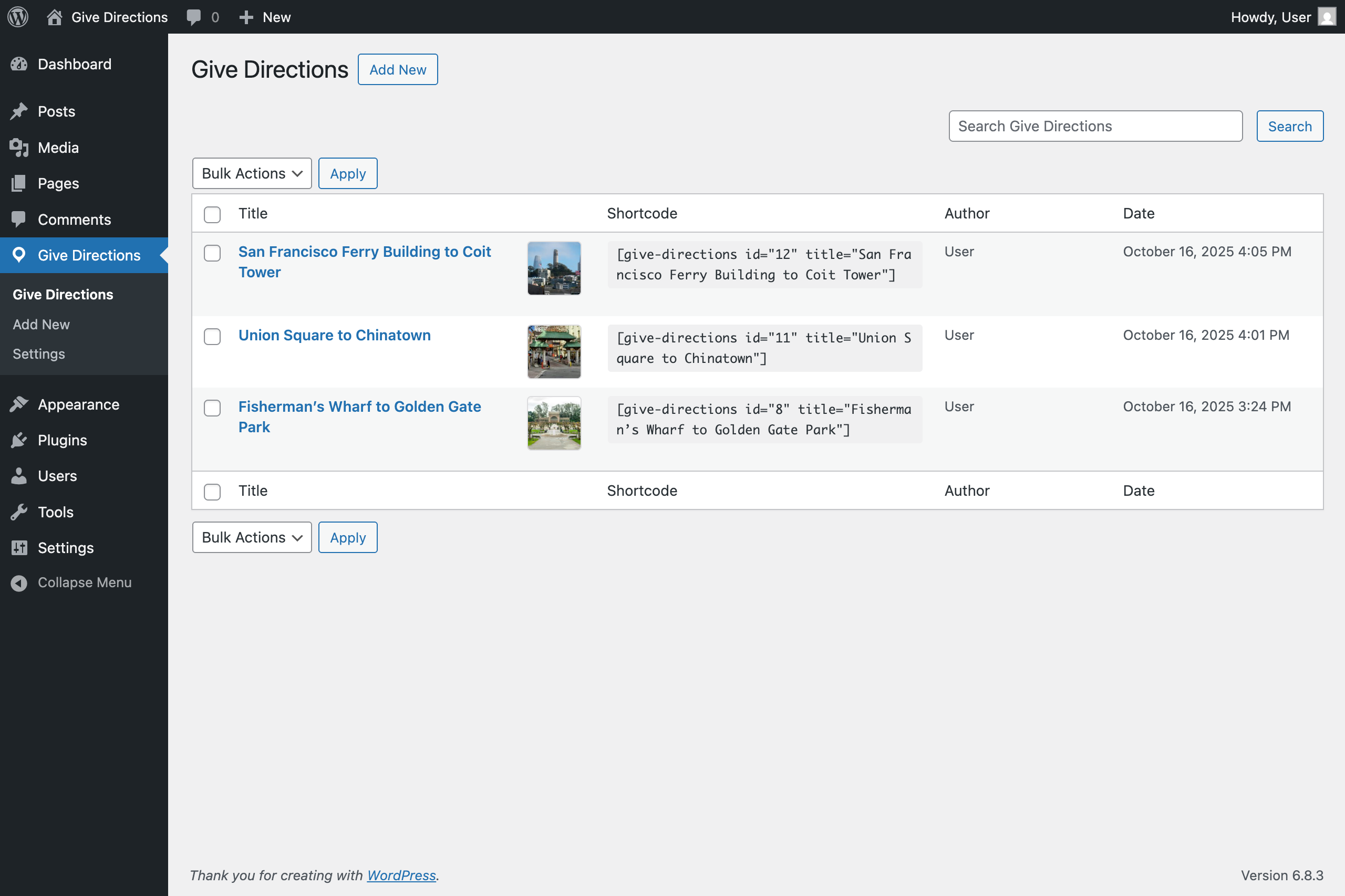Click New in the top admin bar
The height and width of the screenshot is (896, 1345).
click(x=265, y=17)
